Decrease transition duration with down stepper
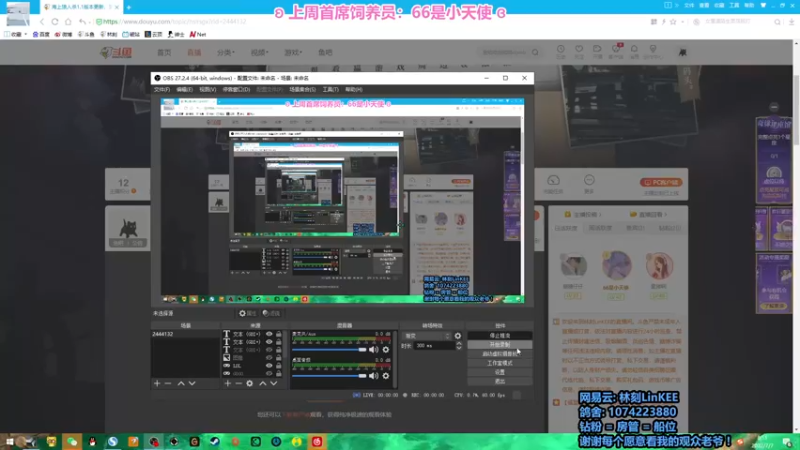The width and height of the screenshot is (800, 450). pos(459,348)
